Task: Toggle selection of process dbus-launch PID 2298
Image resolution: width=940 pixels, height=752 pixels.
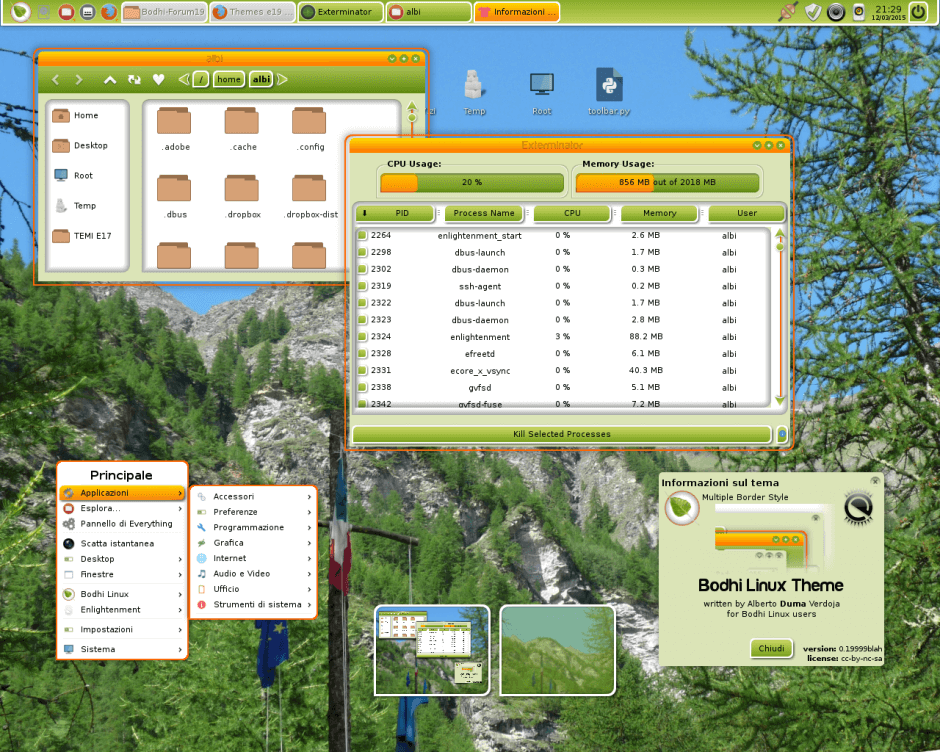Action: [363, 252]
